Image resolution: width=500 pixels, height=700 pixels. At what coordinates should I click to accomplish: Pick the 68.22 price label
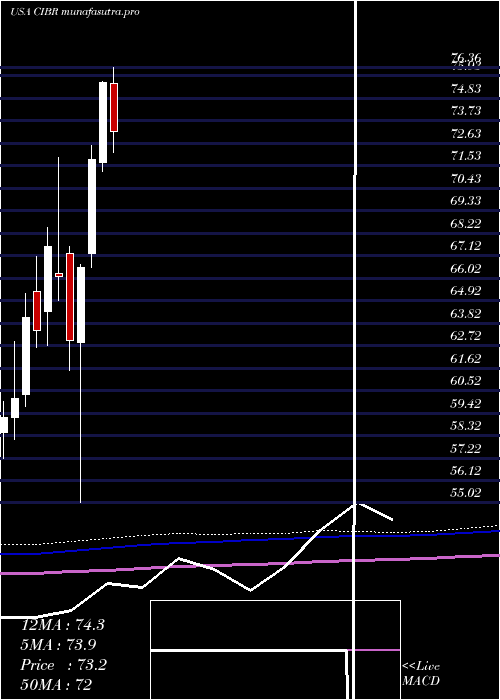(x=466, y=223)
